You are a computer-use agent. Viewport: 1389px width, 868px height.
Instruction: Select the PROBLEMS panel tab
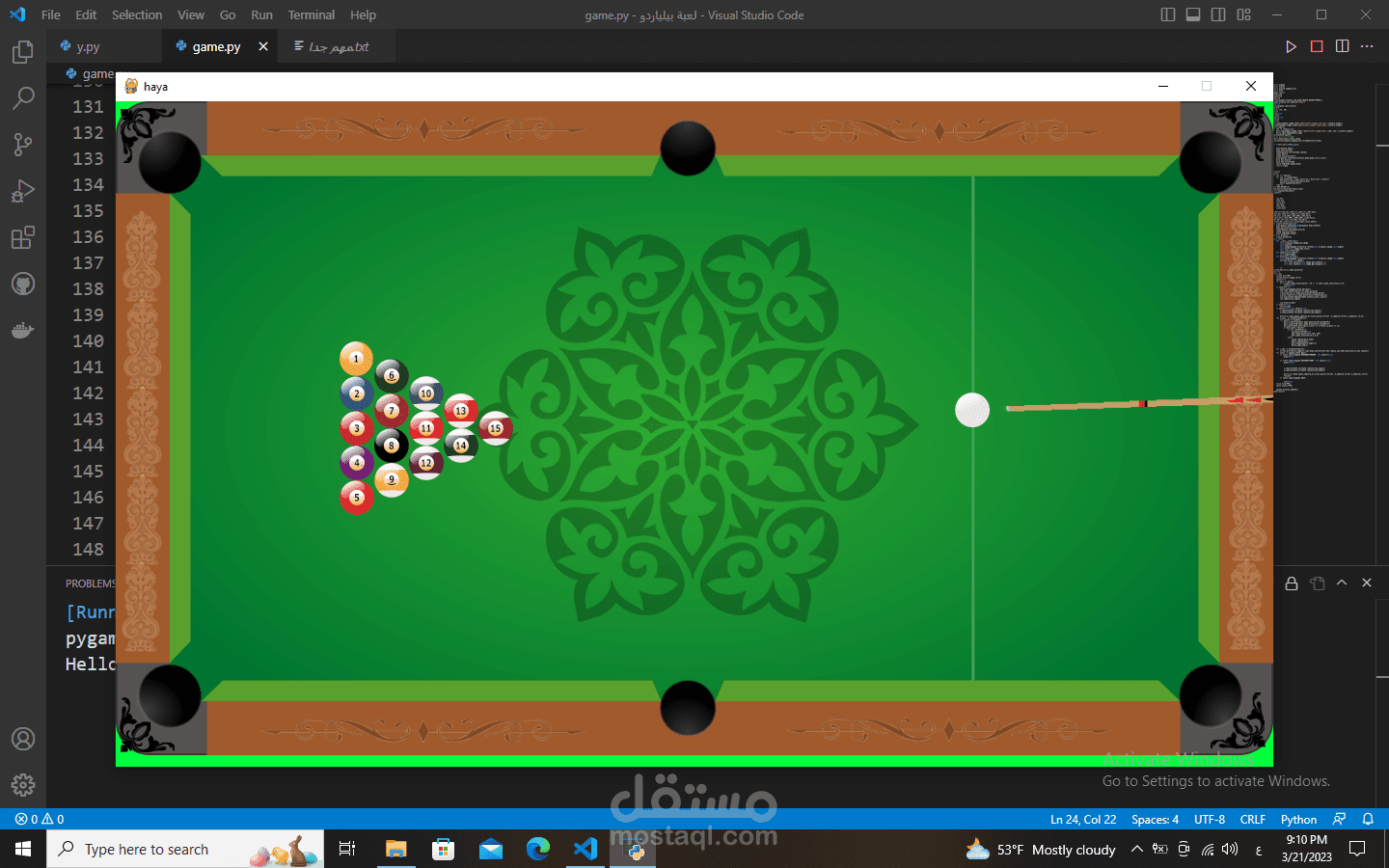click(91, 583)
